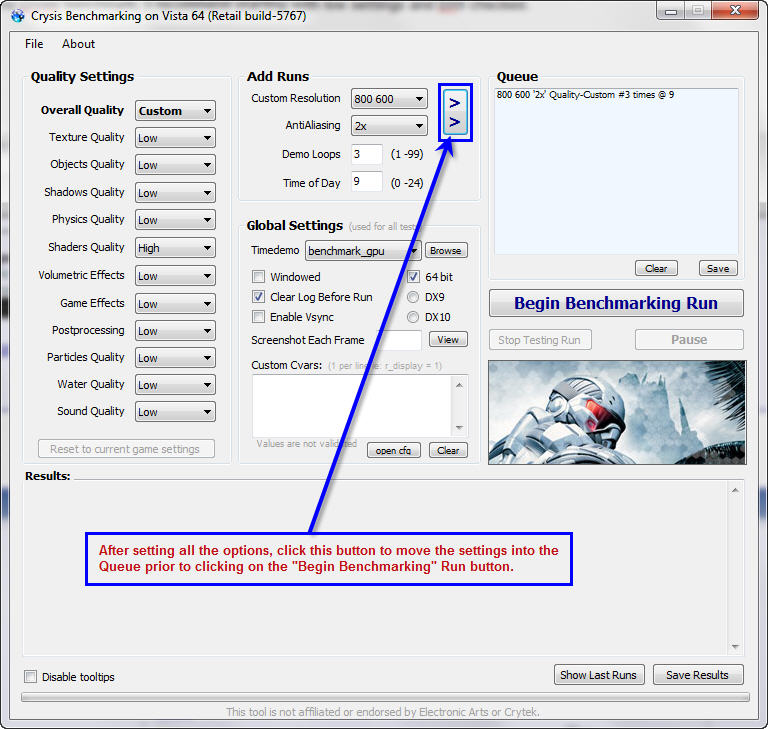This screenshot has height=729, width=768.
Task: Open the Objects Quality dropdown
Action: tap(175, 165)
